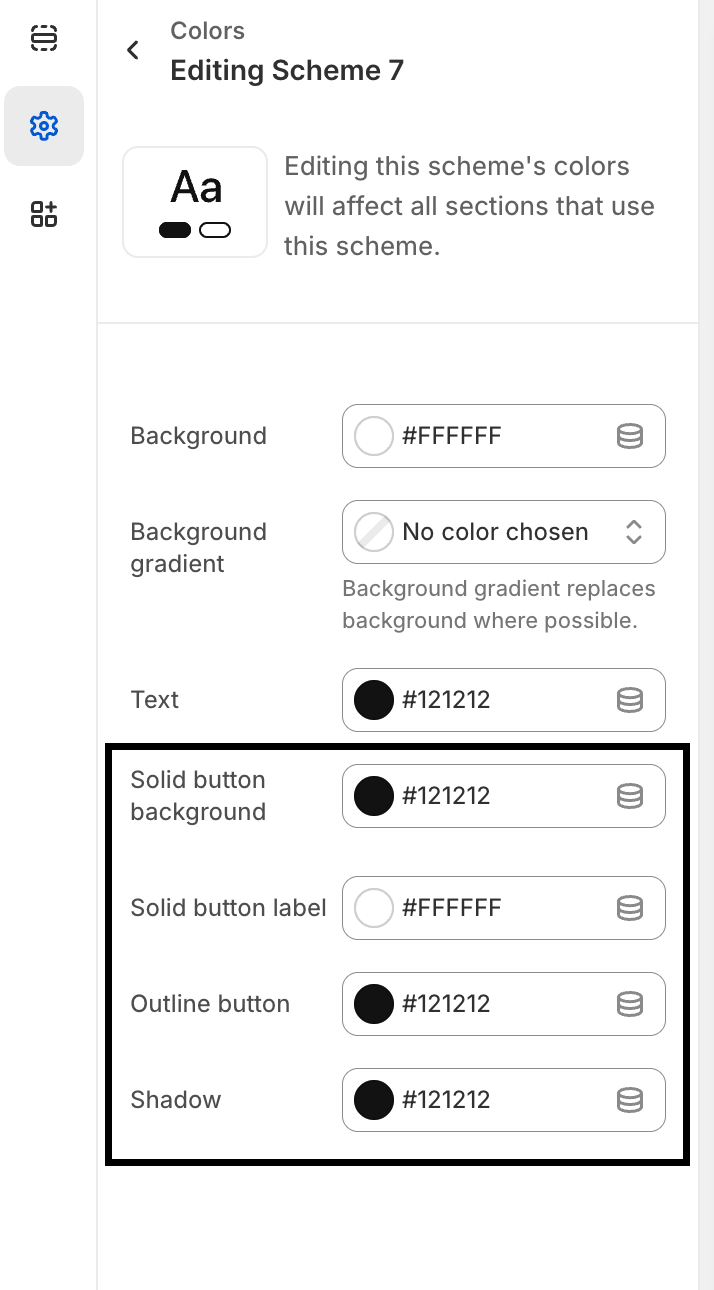This screenshot has height=1290, width=714.
Task: Click the Solid button background hex value
Action: [x=446, y=796]
